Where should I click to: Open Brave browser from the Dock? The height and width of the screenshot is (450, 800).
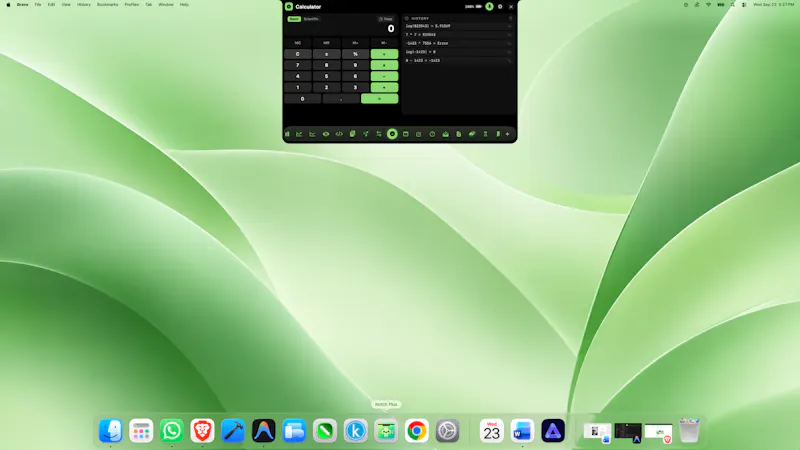tap(202, 431)
